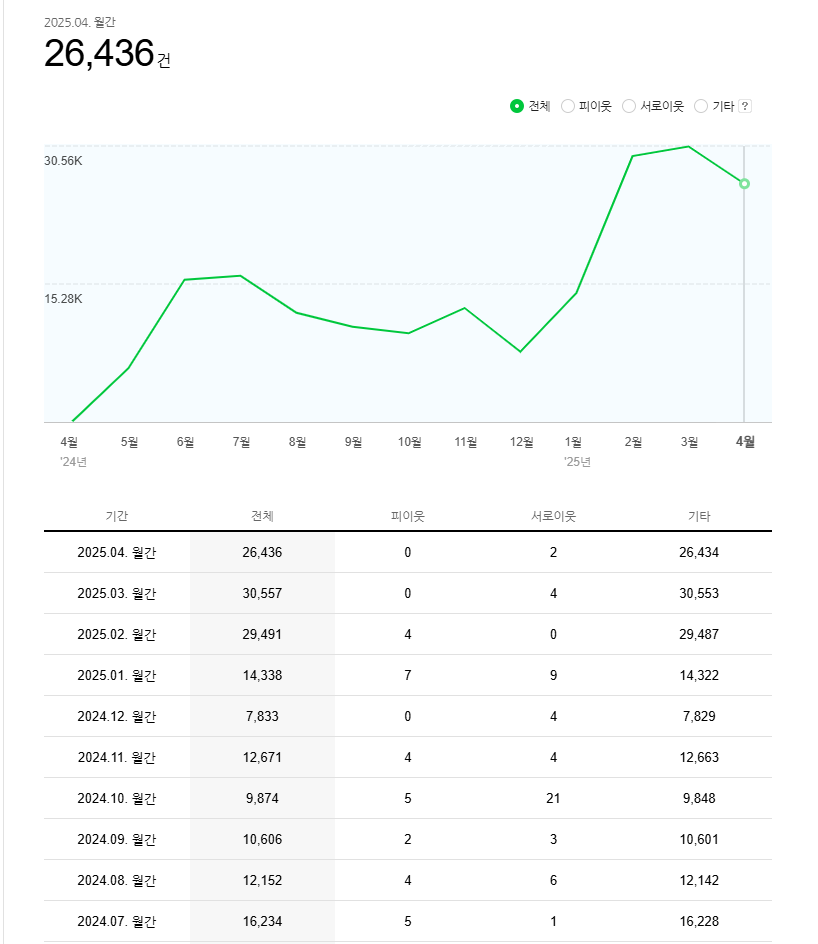Click the 7,829 기타 cell
The height and width of the screenshot is (944, 818).
point(699,716)
